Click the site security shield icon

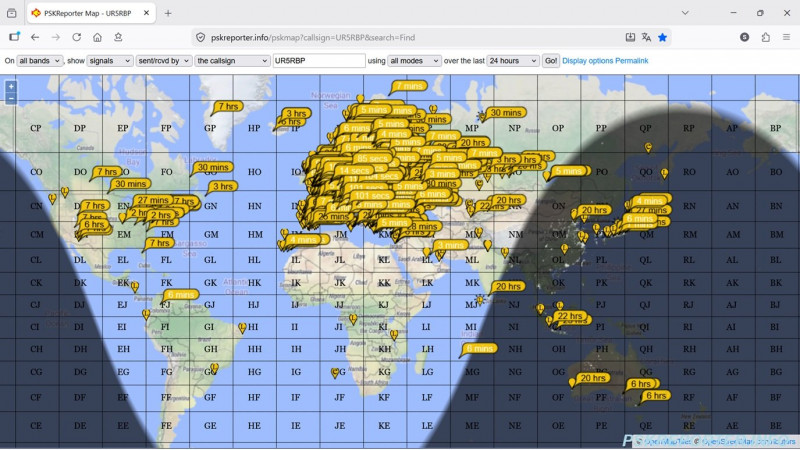[201, 37]
